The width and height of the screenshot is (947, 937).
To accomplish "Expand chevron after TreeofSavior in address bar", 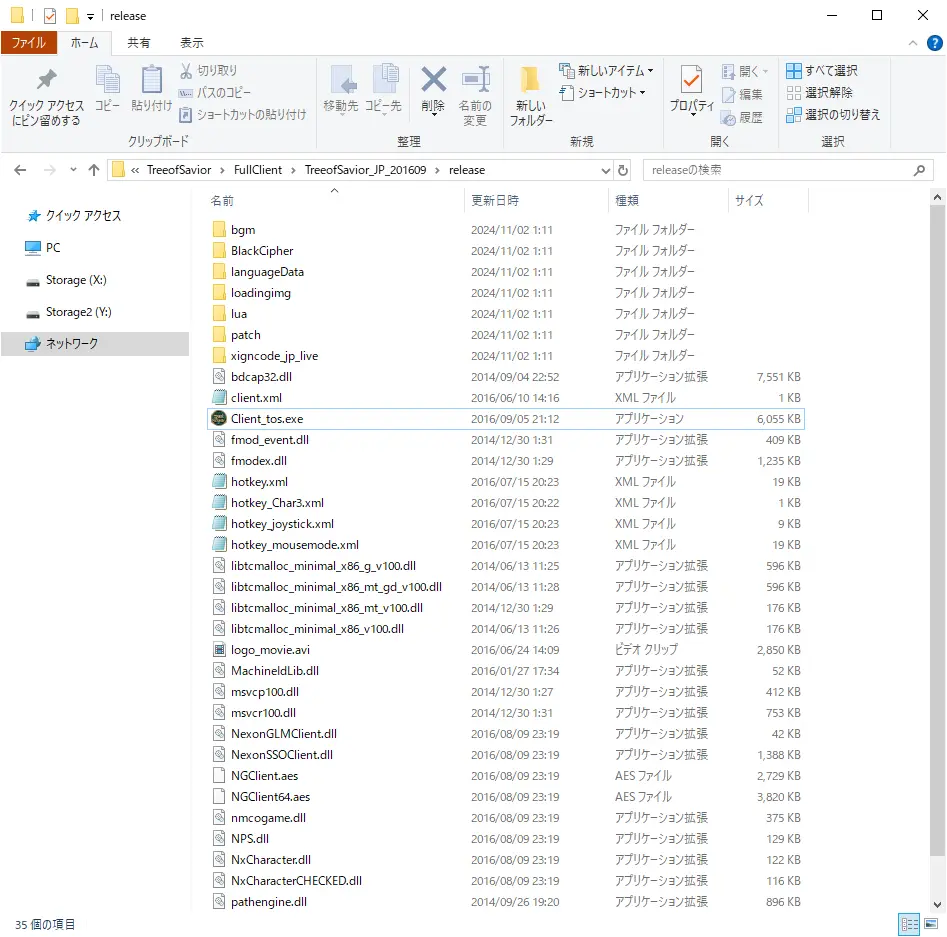I will pos(222,170).
